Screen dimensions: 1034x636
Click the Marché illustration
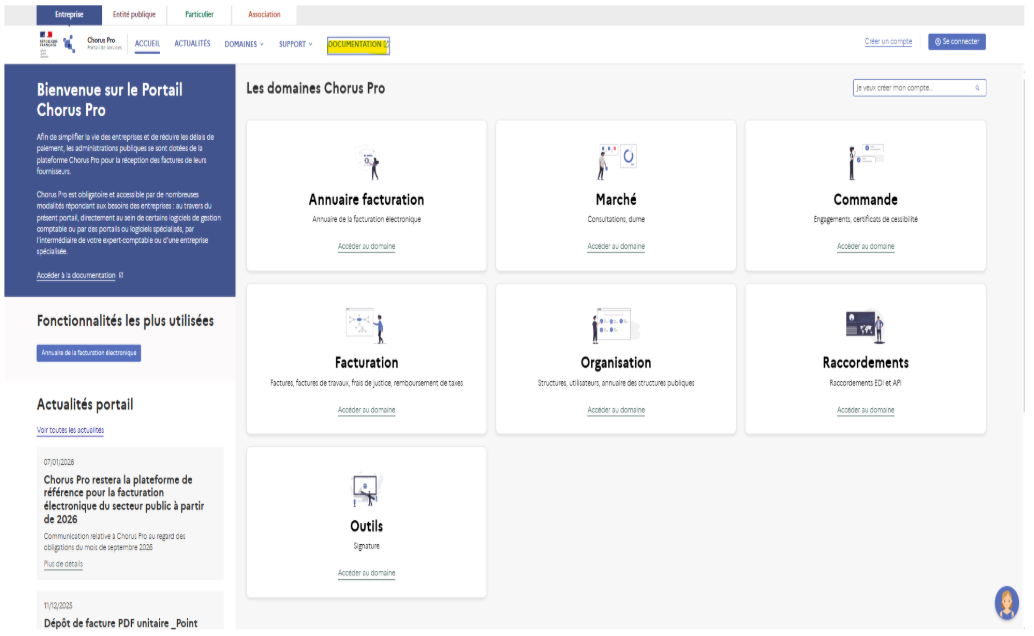[617, 162]
